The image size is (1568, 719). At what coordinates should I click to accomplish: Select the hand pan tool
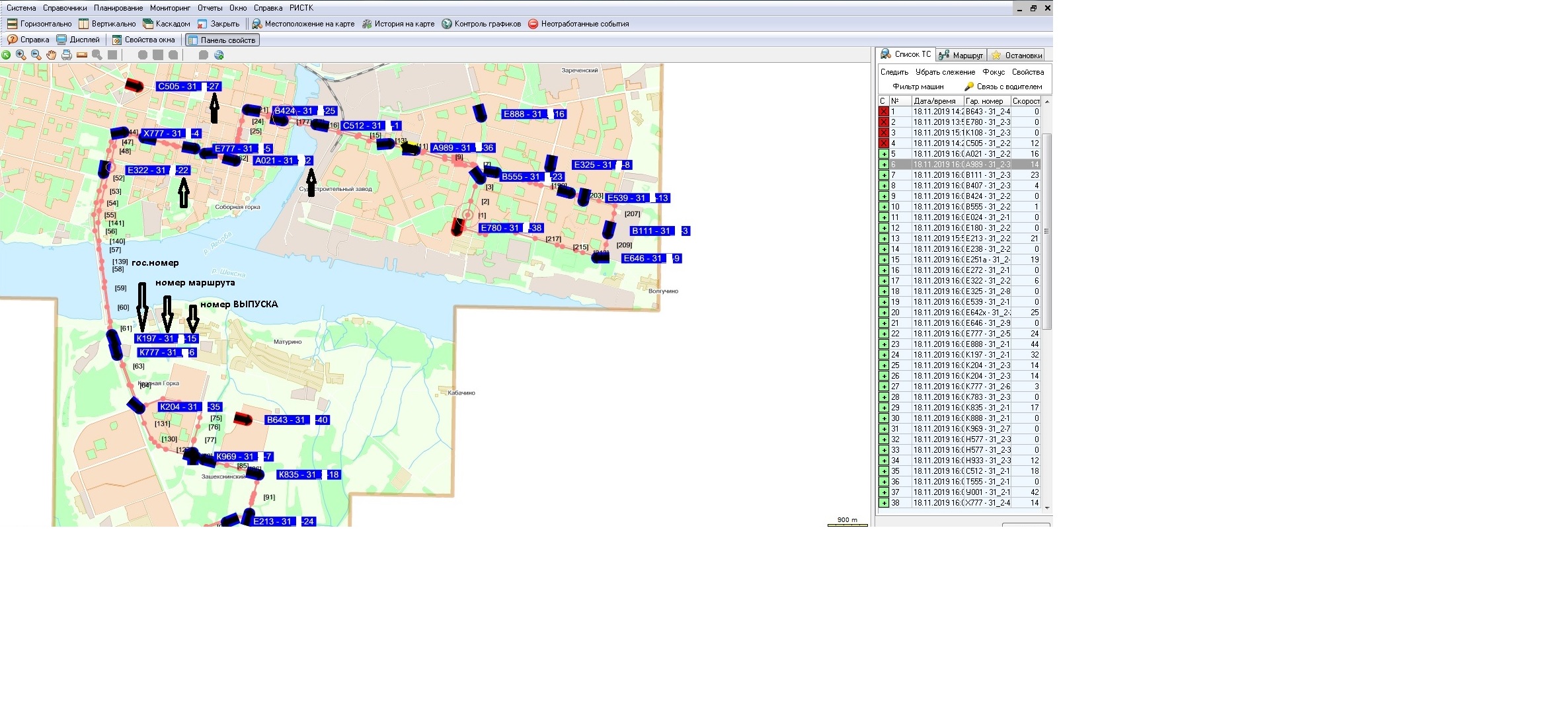(52, 55)
